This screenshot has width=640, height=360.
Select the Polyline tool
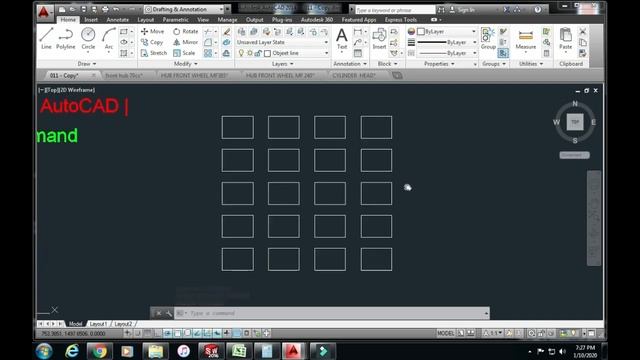pos(65,39)
